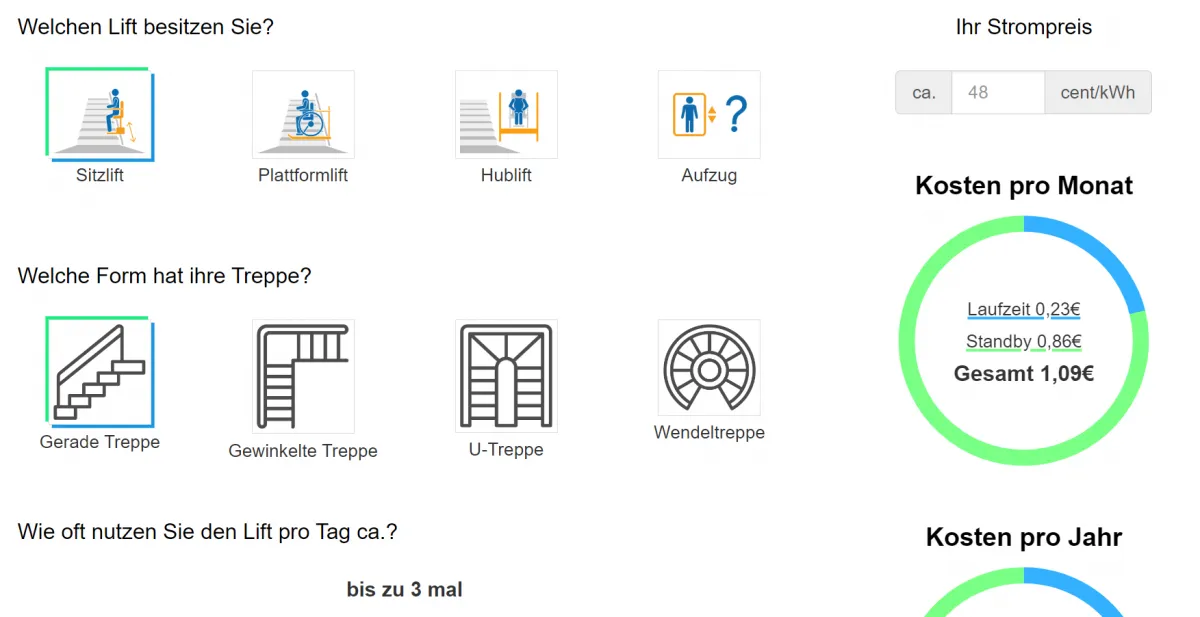This screenshot has height=617, width=1200.
Task: Click the Gesamt 1,09€ total text
Action: (x=1024, y=374)
